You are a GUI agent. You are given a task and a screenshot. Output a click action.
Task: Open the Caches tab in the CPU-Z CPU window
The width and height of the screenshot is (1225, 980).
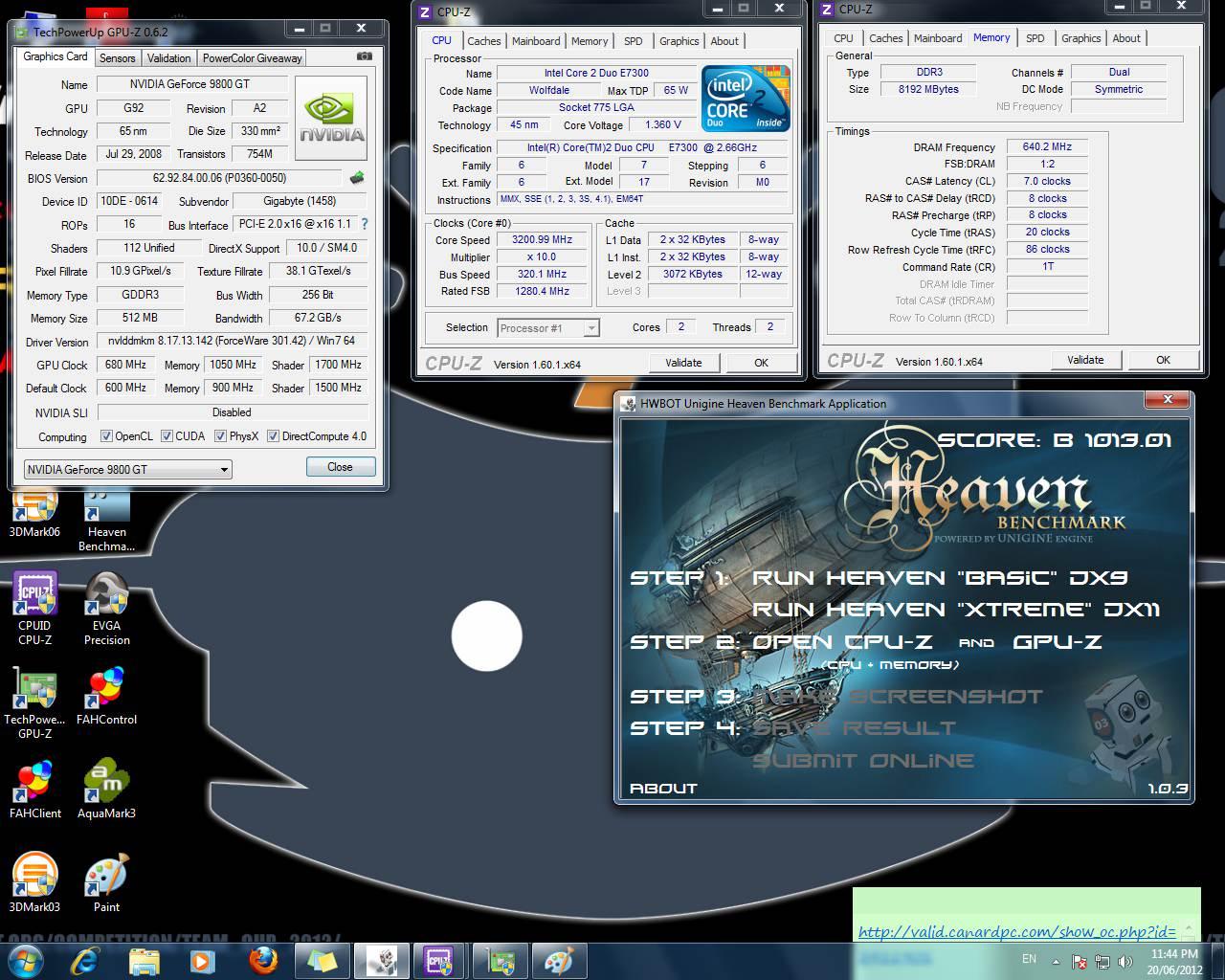pyautogui.click(x=483, y=41)
